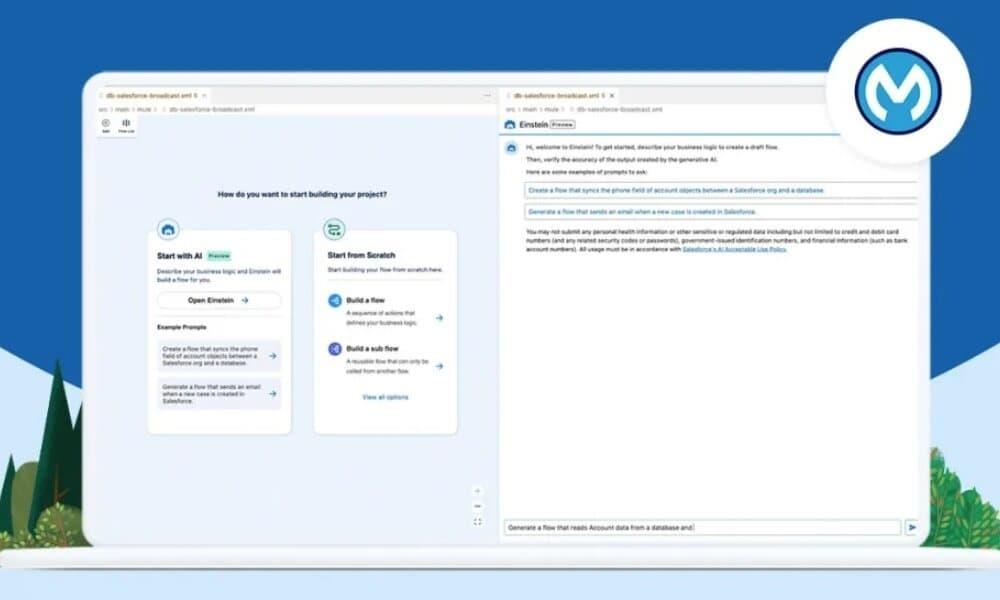This screenshot has width=1000, height=600.
Task: Click the MuleSoft logo badge
Action: (898, 91)
